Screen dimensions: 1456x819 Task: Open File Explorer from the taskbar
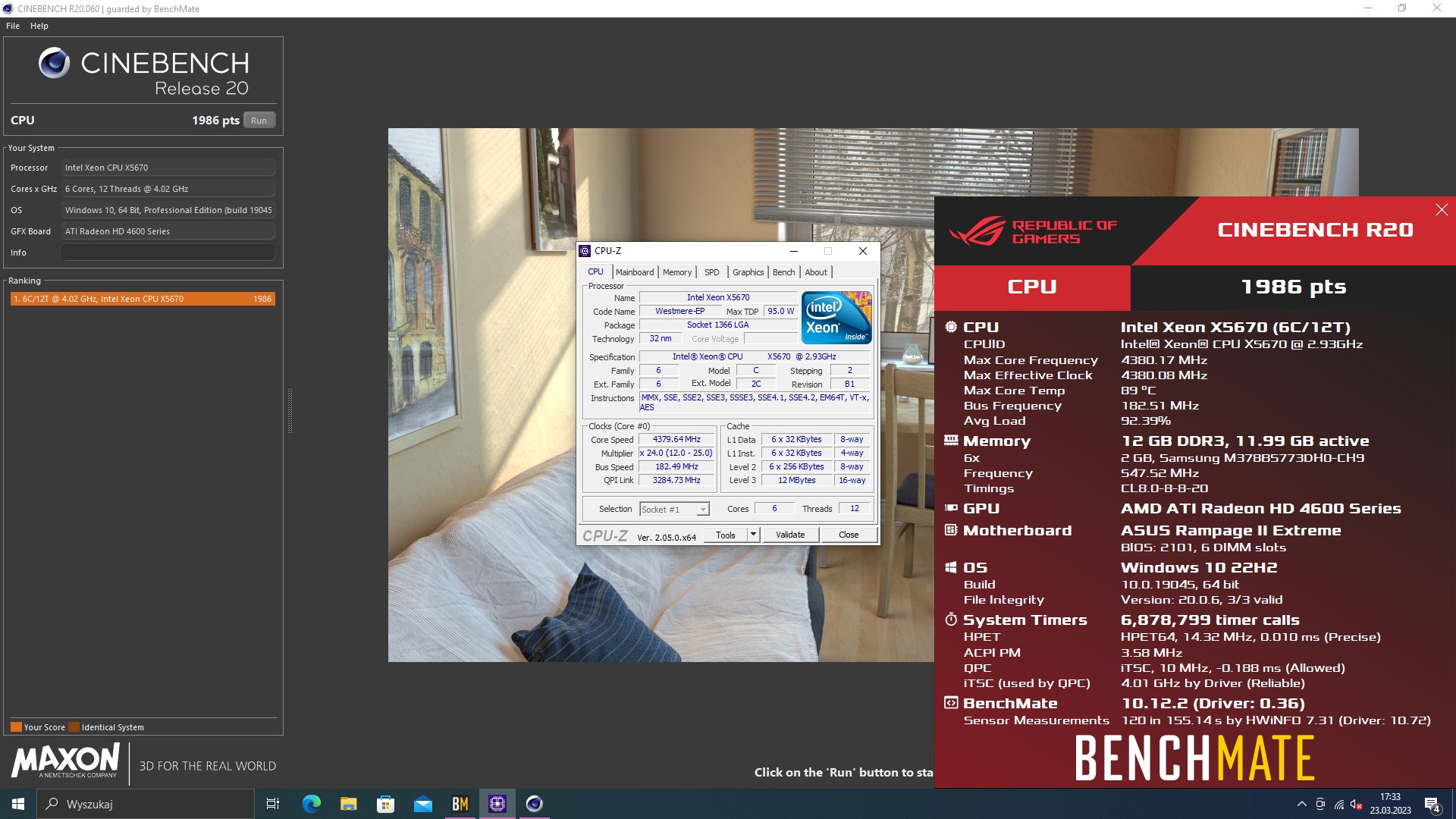point(348,804)
